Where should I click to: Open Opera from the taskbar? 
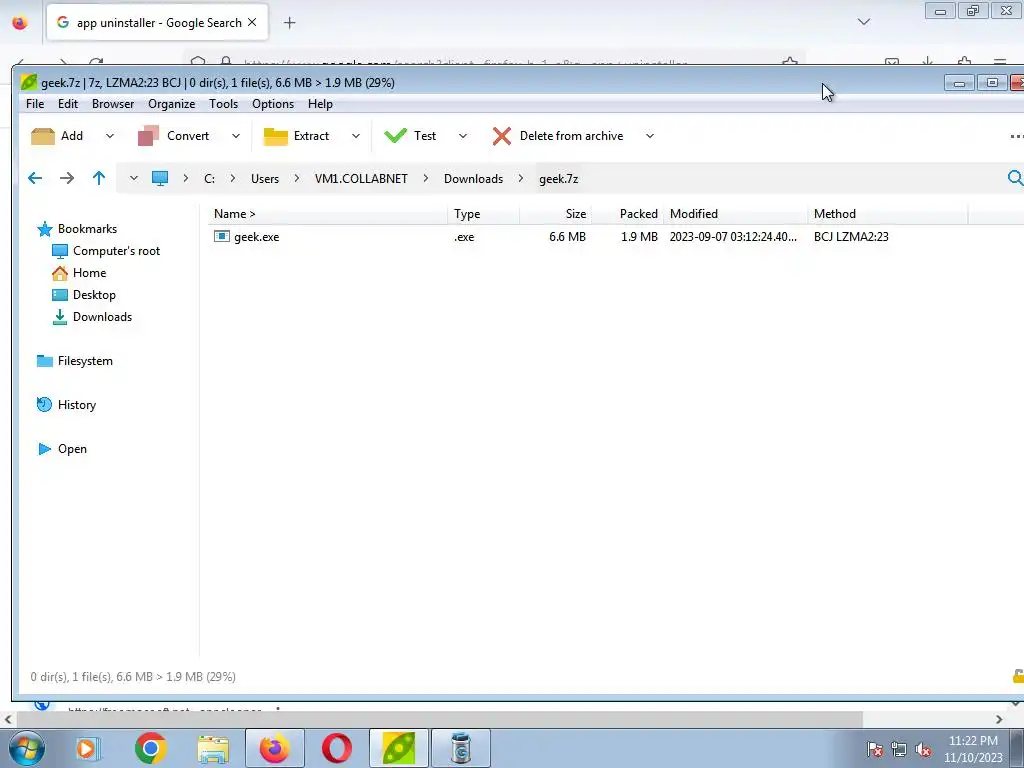coord(337,748)
